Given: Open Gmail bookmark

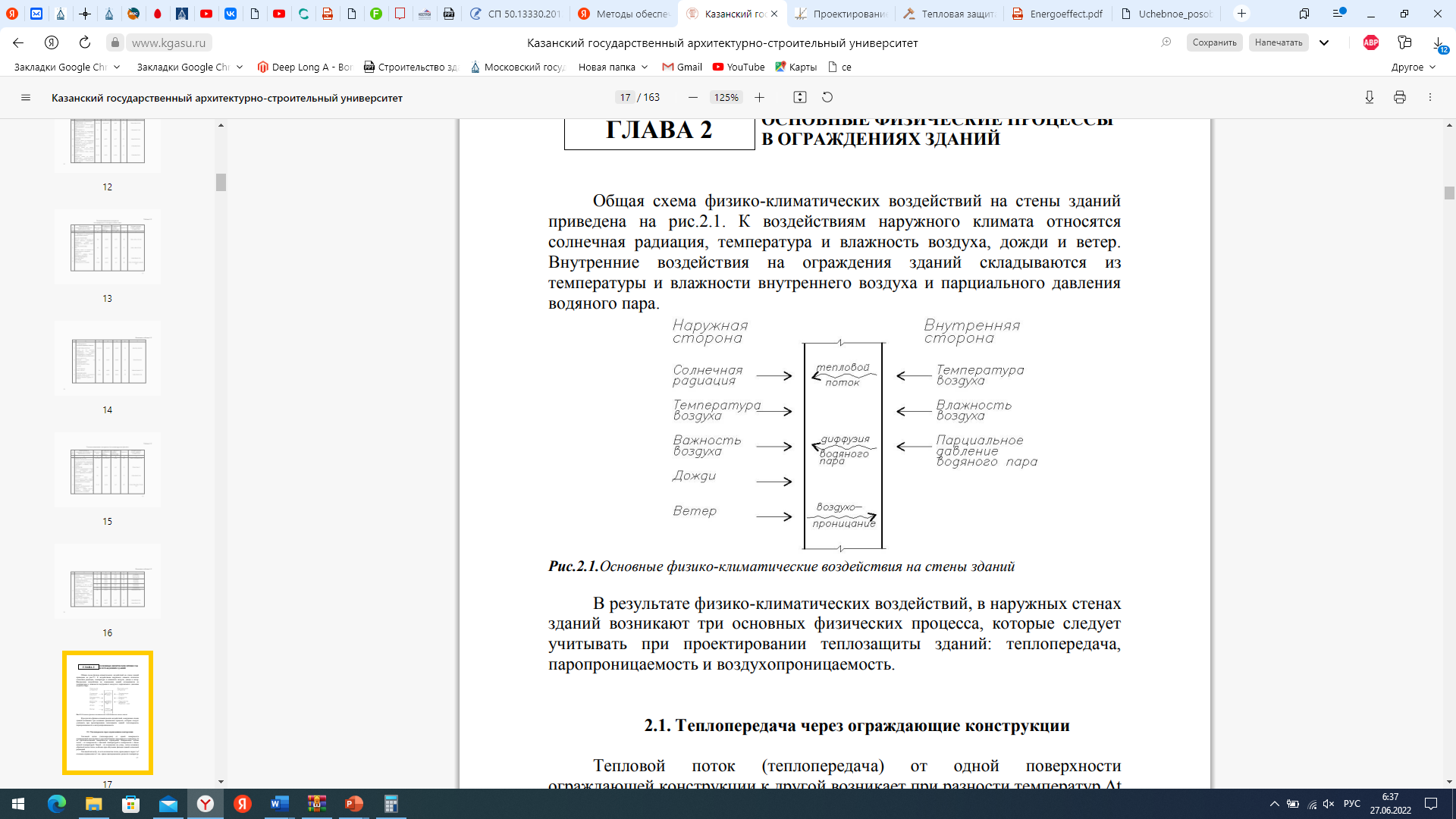Looking at the screenshot, I should click(682, 67).
